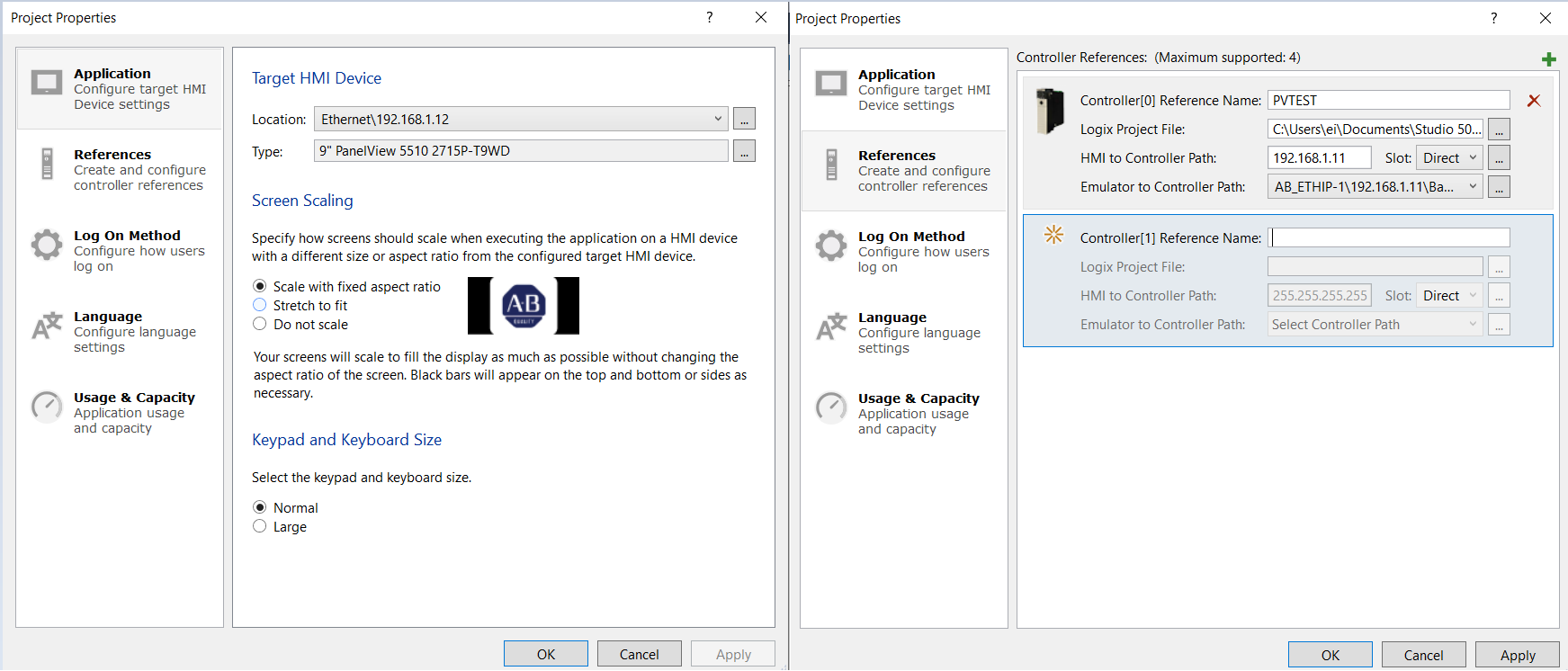
Task: Browse for Controller[1] Logix Project File
Action: (x=1499, y=267)
